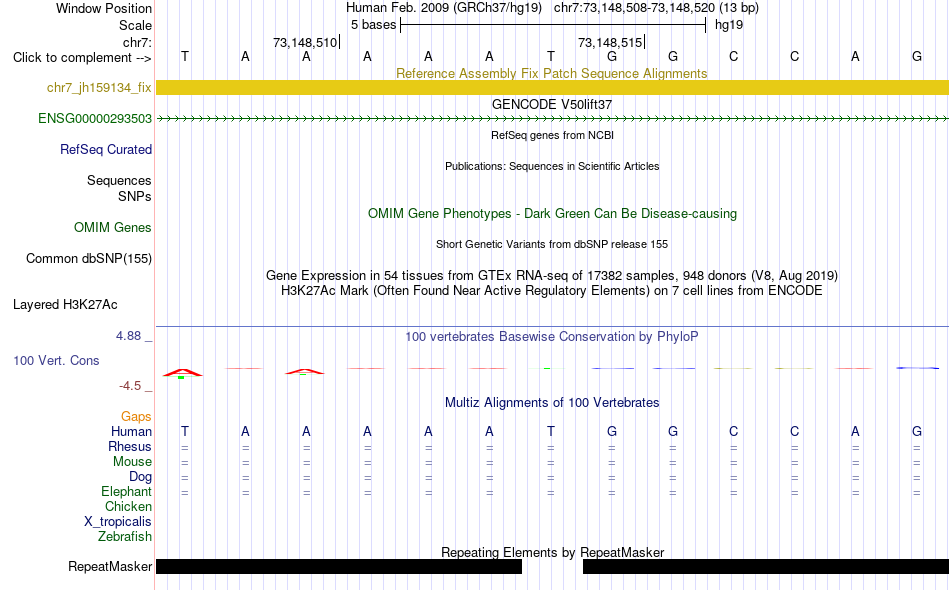The image size is (950, 590).
Task: Click the right RepeatMasker black block
Action: [766, 566]
